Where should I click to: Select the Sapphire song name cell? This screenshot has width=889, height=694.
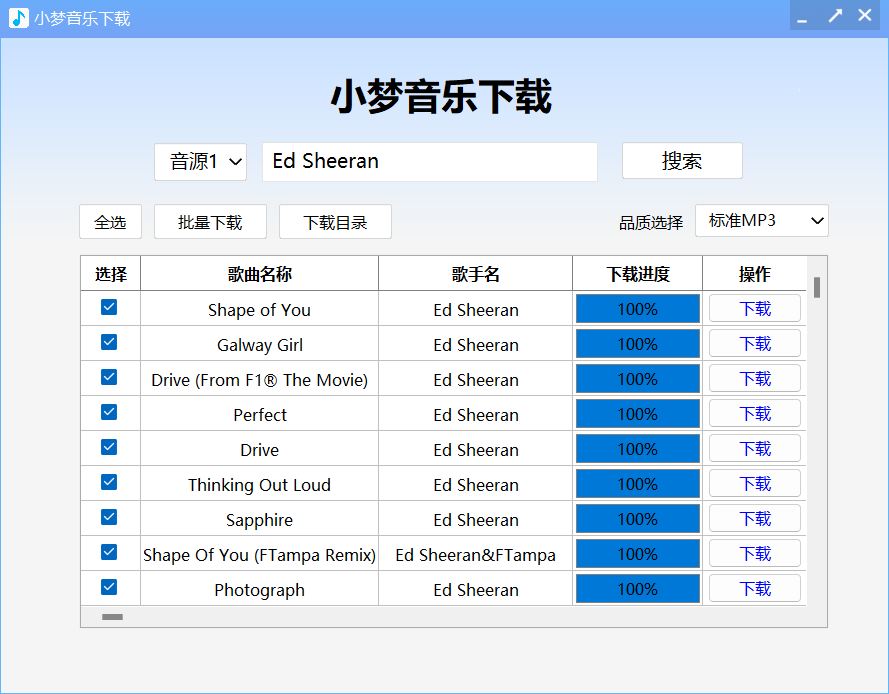[260, 519]
